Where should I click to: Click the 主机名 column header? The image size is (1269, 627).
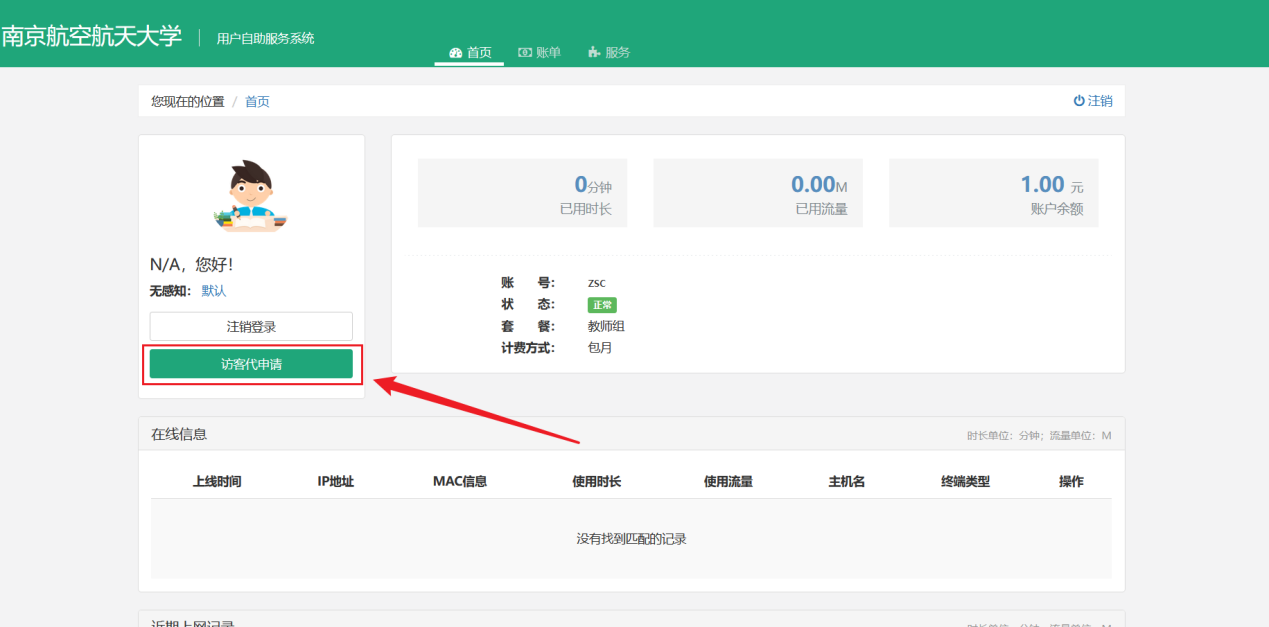click(846, 482)
